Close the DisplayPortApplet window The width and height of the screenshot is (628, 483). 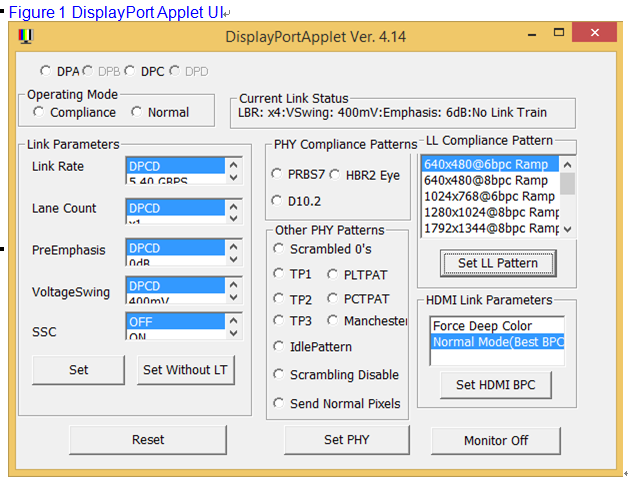[594, 32]
